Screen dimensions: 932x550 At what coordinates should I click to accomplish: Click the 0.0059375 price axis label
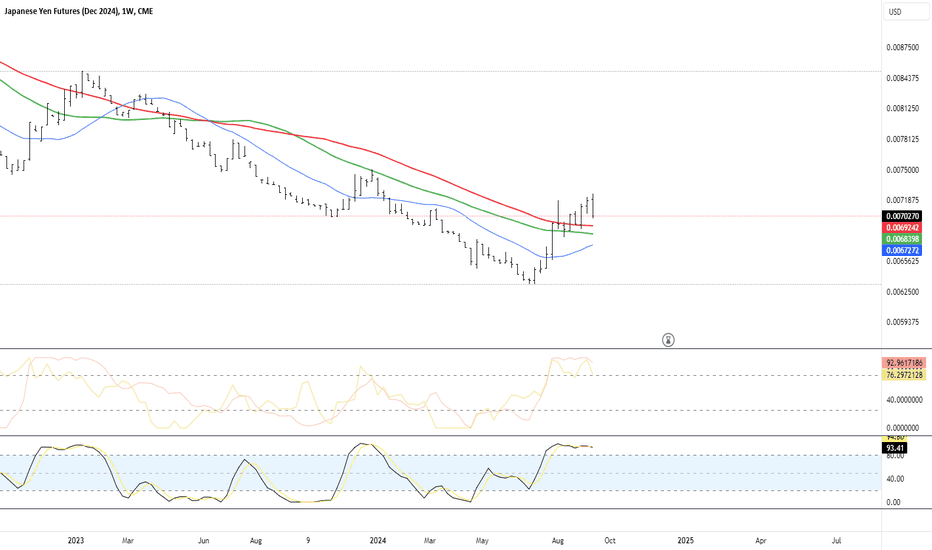902,322
